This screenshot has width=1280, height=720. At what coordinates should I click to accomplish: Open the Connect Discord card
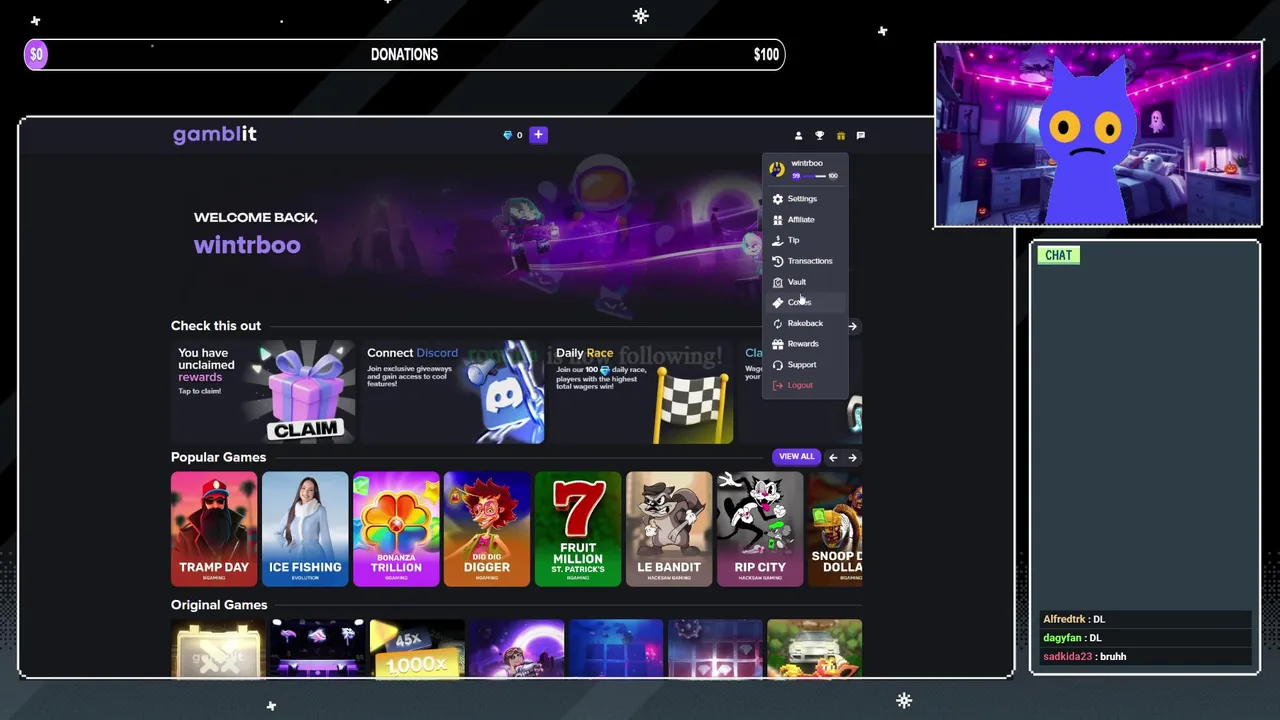coord(452,391)
